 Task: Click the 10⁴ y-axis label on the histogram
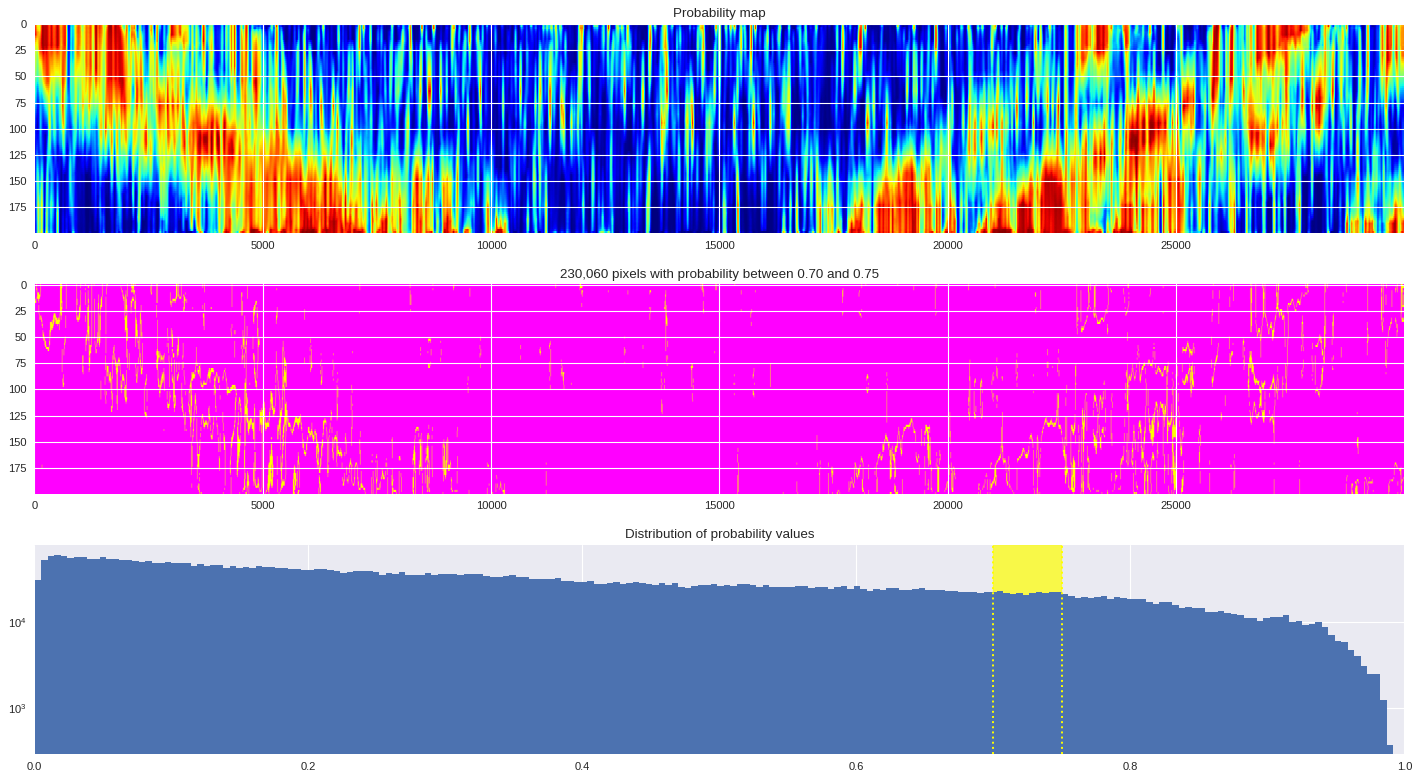[x=17, y=624]
